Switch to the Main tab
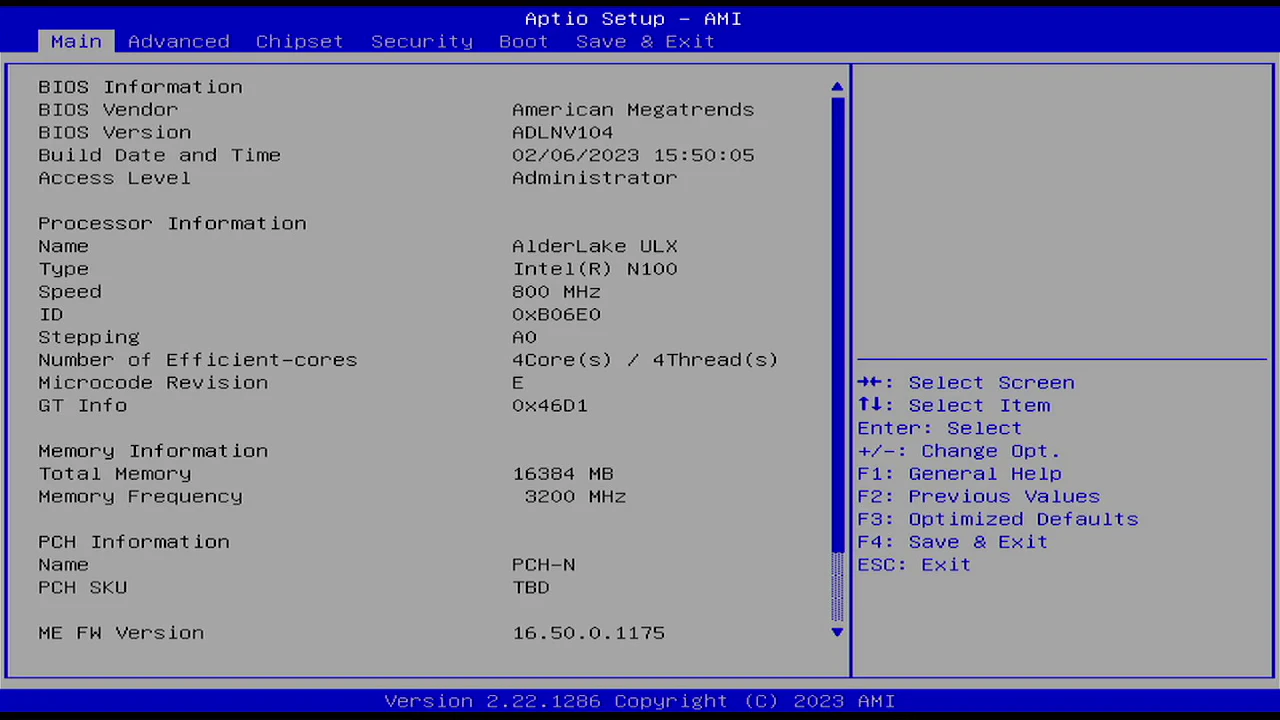1280x720 pixels. click(76, 41)
